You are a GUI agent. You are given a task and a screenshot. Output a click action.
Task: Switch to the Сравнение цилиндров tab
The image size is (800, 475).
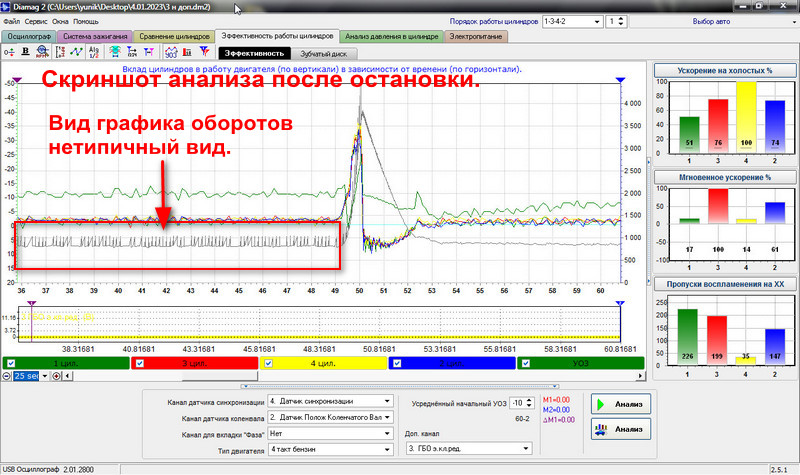(x=174, y=37)
